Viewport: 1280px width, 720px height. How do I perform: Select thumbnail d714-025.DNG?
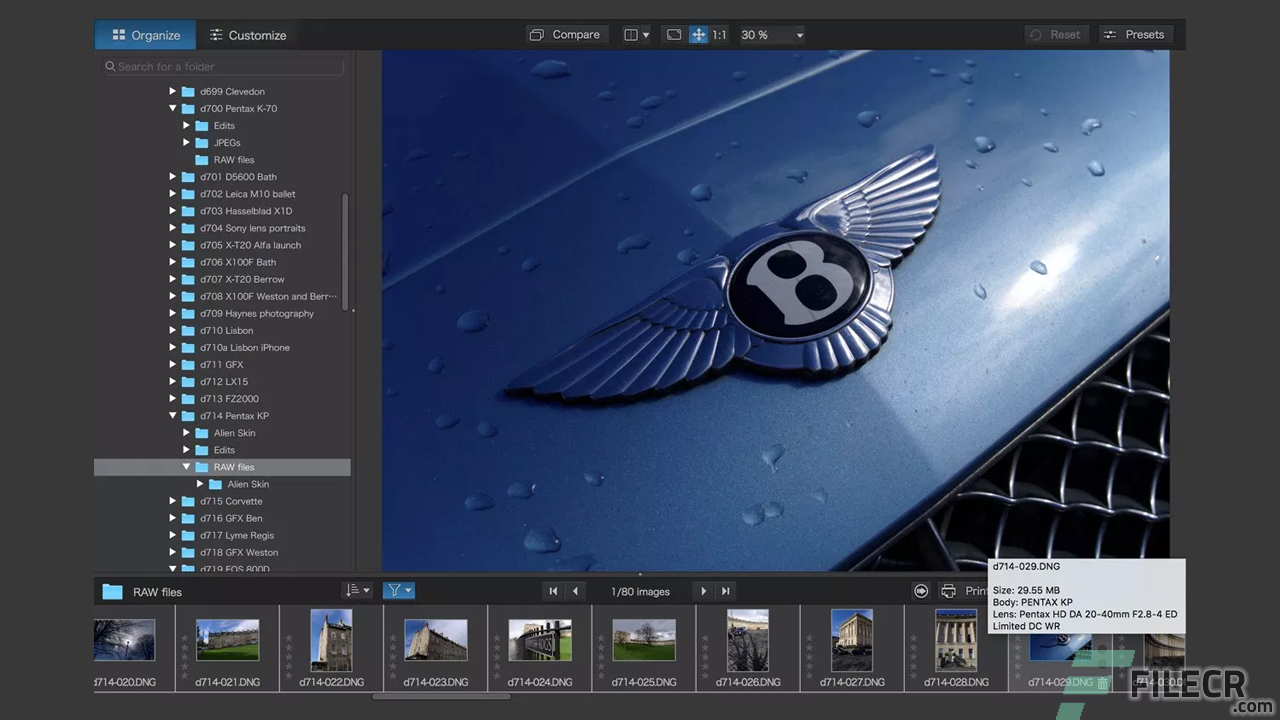tap(644, 640)
